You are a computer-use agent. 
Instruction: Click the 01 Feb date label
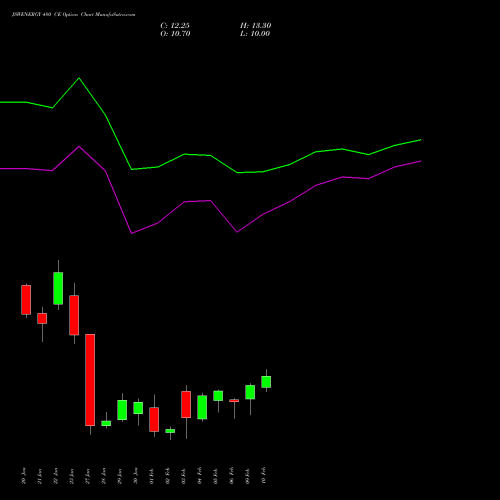tap(152, 476)
